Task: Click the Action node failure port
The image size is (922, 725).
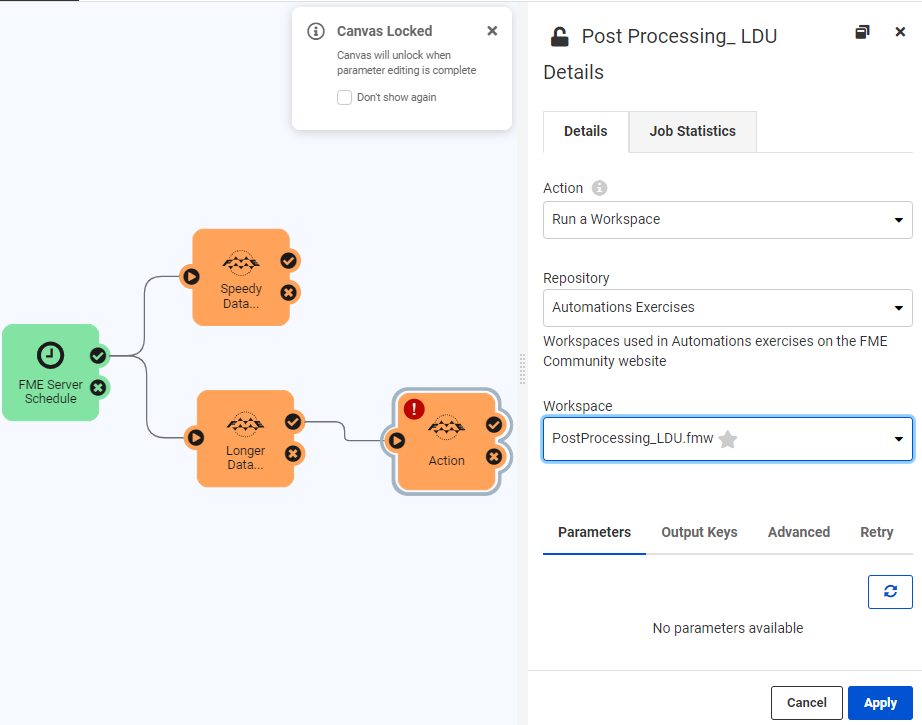Action: [494, 457]
